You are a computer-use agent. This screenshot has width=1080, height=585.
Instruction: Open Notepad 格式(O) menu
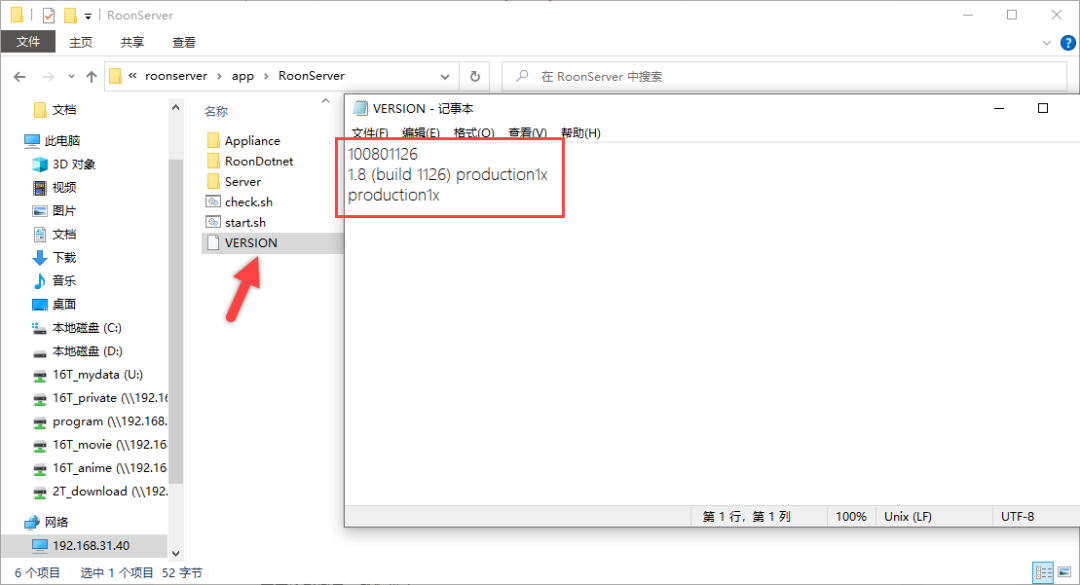coord(474,133)
